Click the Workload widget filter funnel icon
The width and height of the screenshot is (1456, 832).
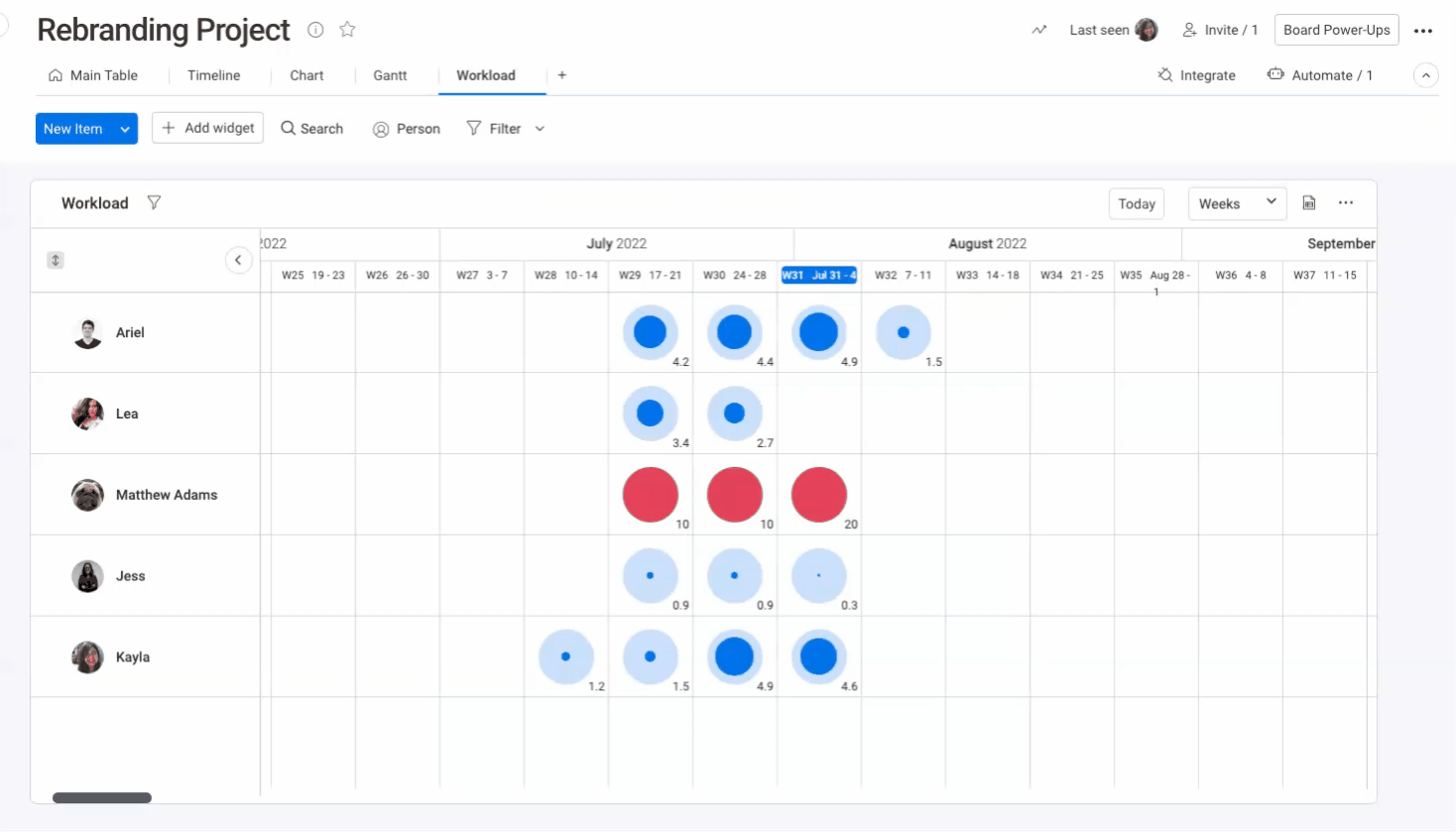point(154,202)
